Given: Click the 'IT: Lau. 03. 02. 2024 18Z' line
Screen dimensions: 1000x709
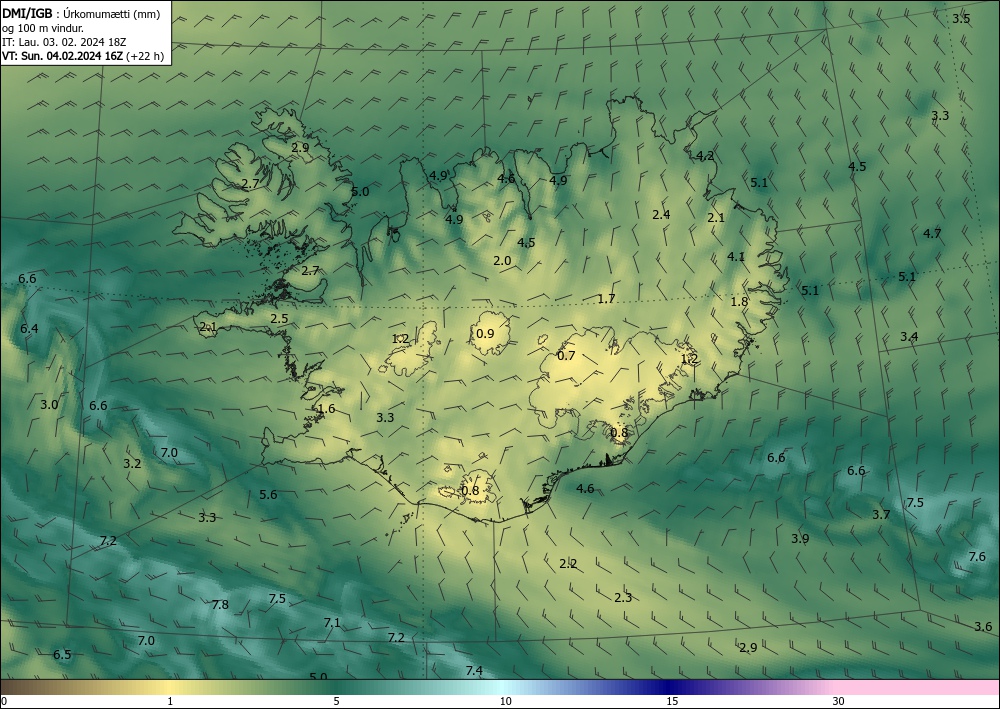Looking at the screenshot, I should click(x=64, y=42).
